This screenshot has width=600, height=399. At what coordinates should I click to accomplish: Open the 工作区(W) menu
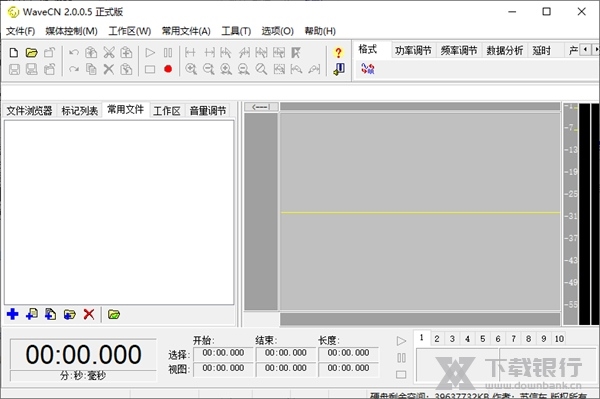130,31
